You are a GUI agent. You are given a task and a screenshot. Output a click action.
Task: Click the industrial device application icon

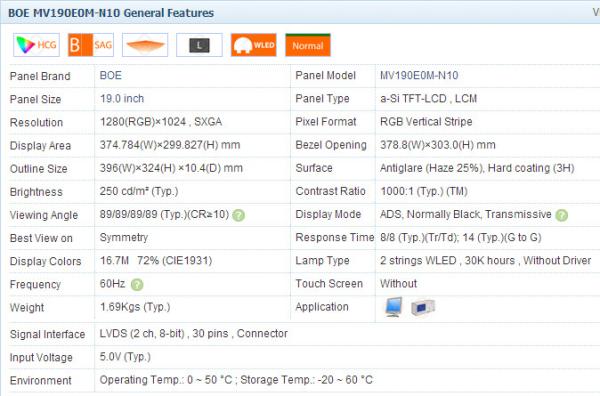pyautogui.click(x=423, y=307)
